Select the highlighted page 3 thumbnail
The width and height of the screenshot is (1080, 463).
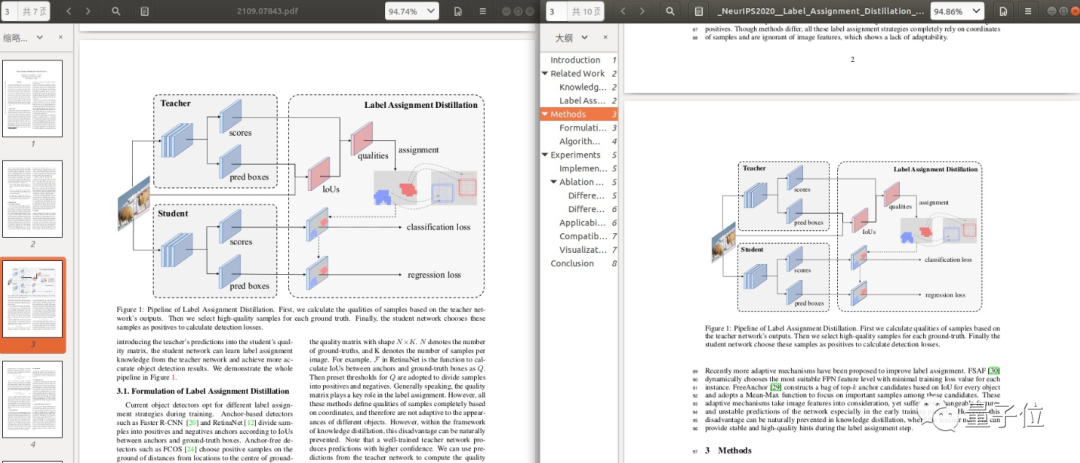click(x=32, y=299)
